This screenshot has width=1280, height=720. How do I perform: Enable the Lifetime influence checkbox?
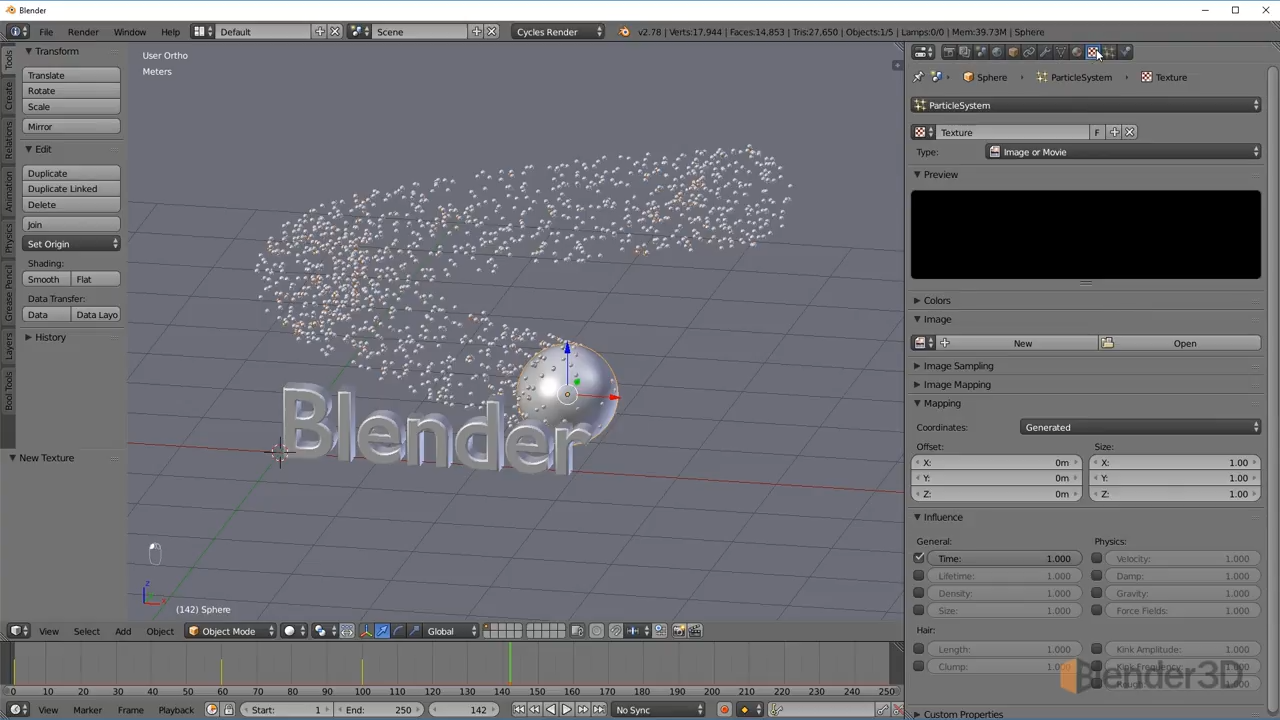pyautogui.click(x=919, y=576)
